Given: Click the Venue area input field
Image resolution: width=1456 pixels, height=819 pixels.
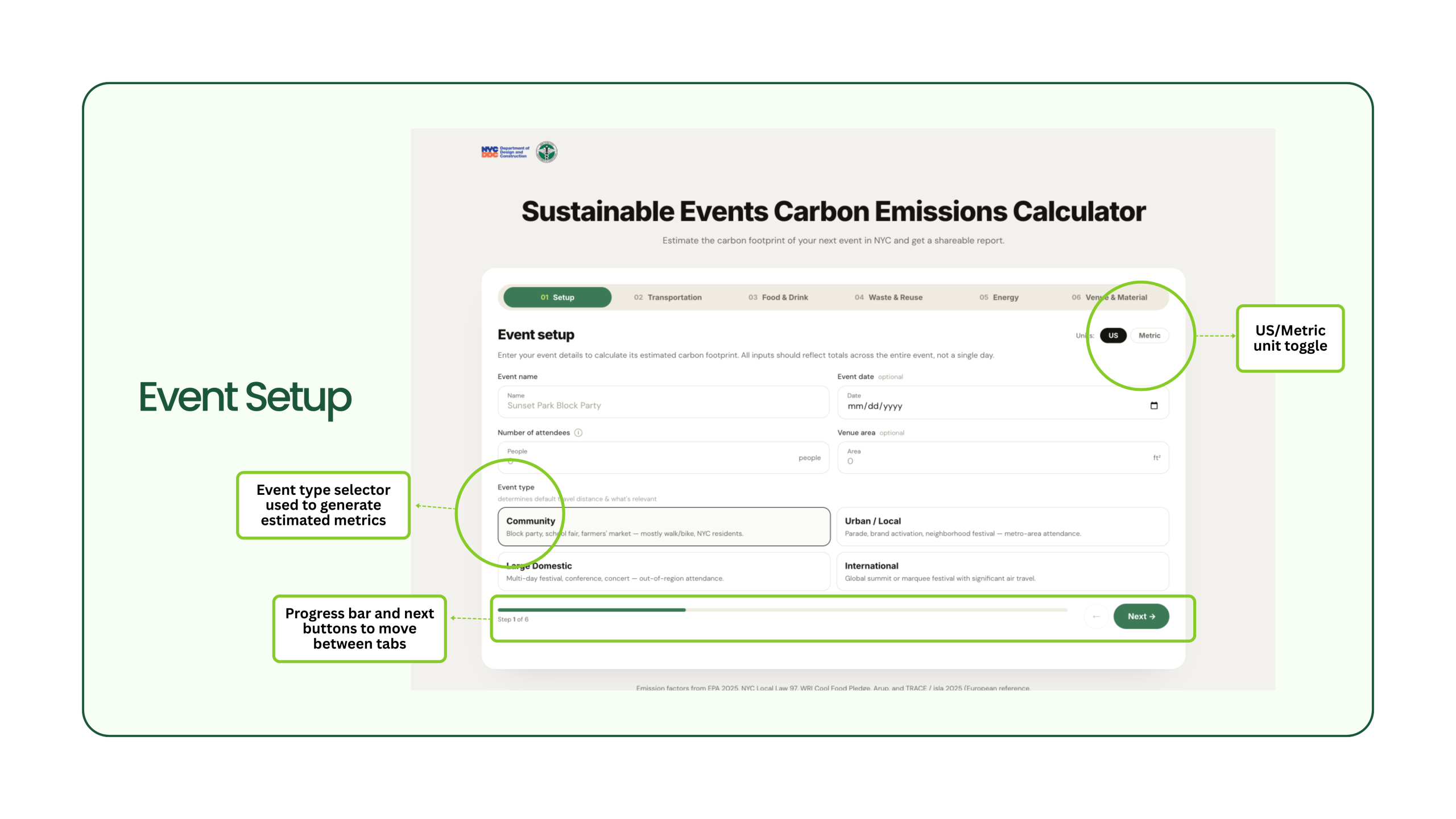Looking at the screenshot, I should pos(1003,457).
